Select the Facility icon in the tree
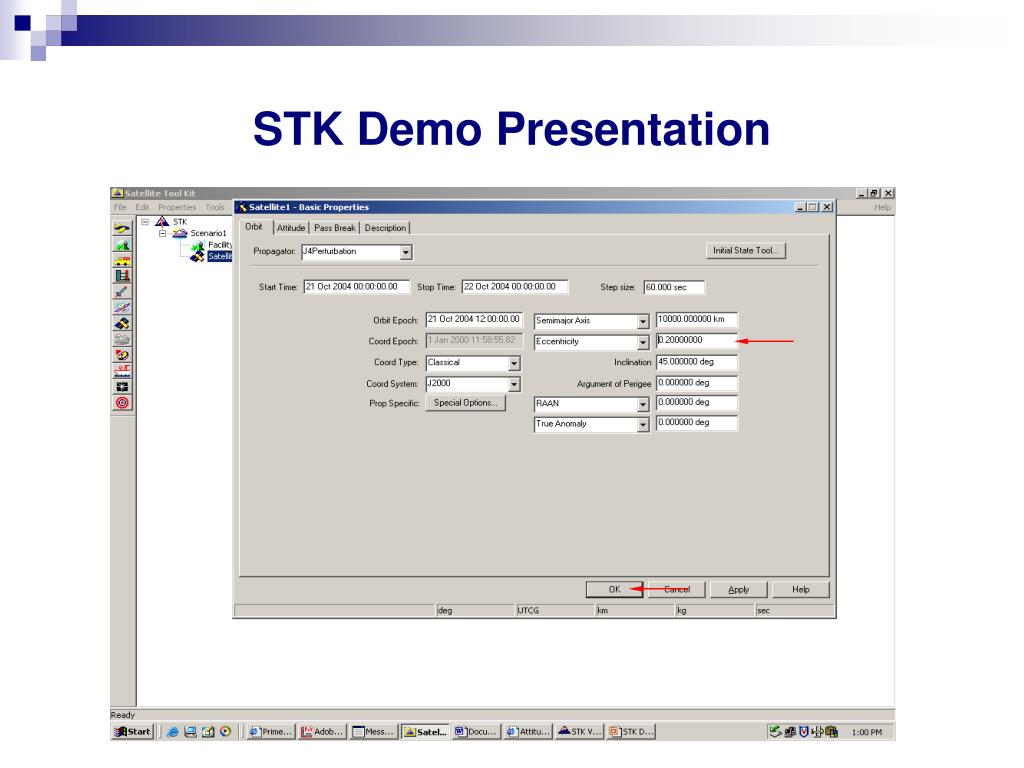Viewport: 1024px width, 768px height. [197, 245]
